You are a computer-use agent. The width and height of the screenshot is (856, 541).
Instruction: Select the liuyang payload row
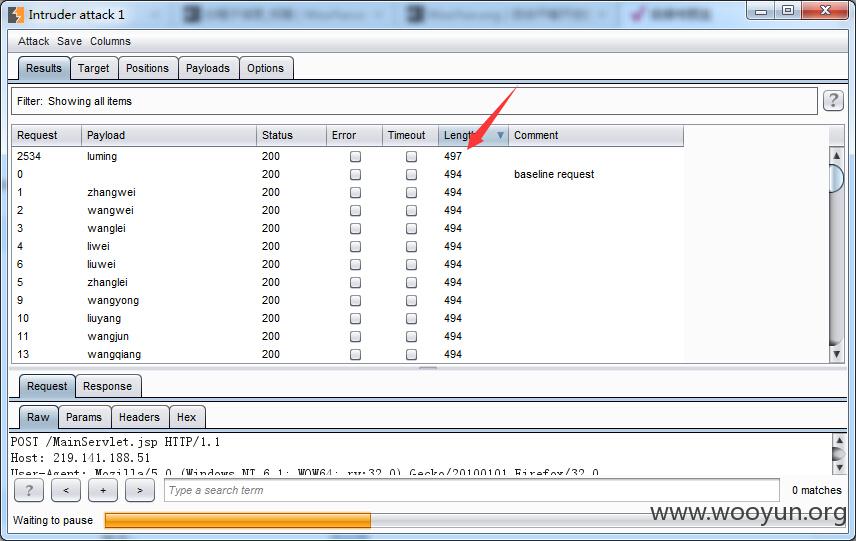(x=347, y=318)
